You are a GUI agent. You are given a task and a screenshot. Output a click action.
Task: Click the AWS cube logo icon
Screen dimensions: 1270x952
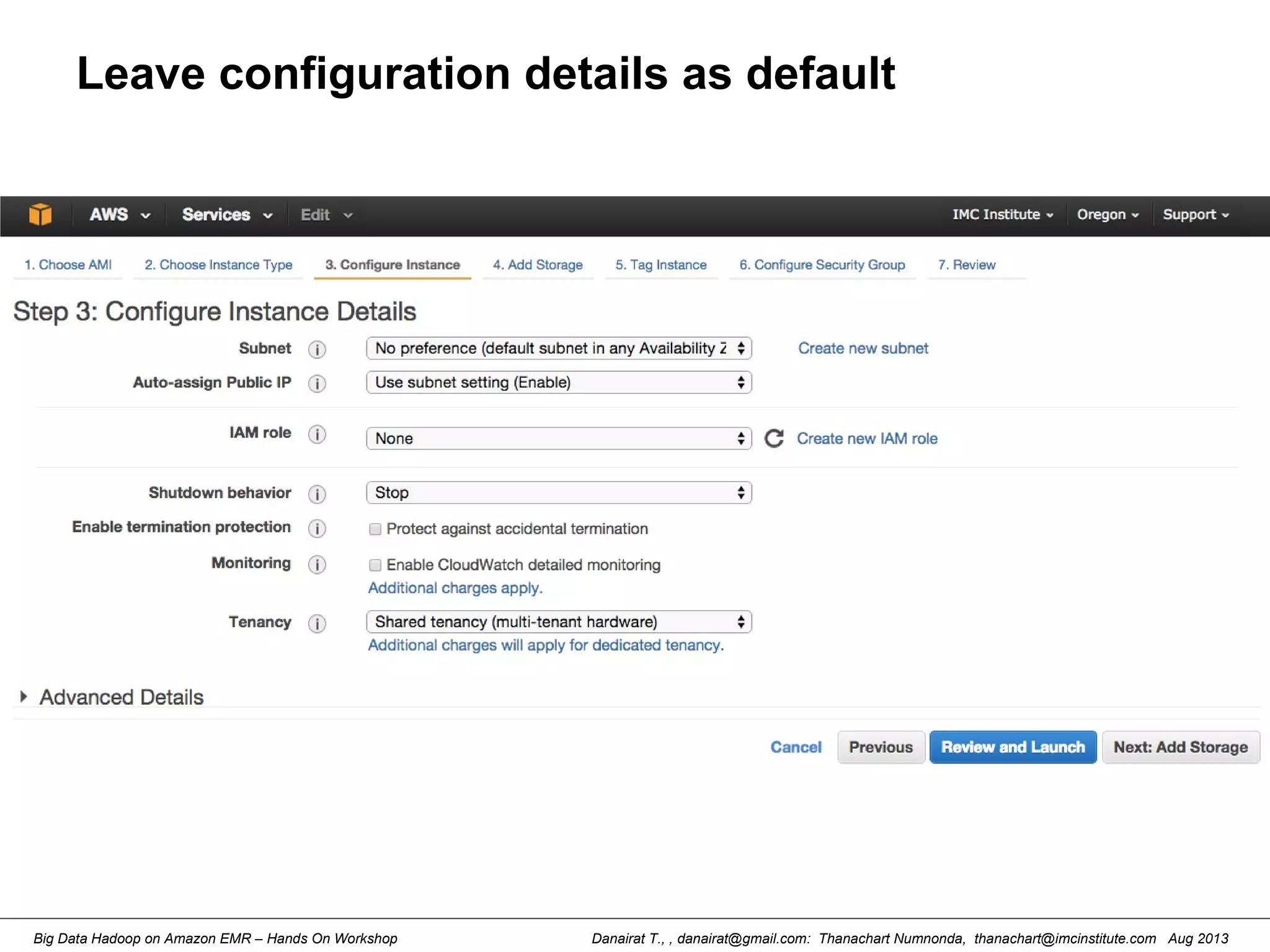click(40, 214)
